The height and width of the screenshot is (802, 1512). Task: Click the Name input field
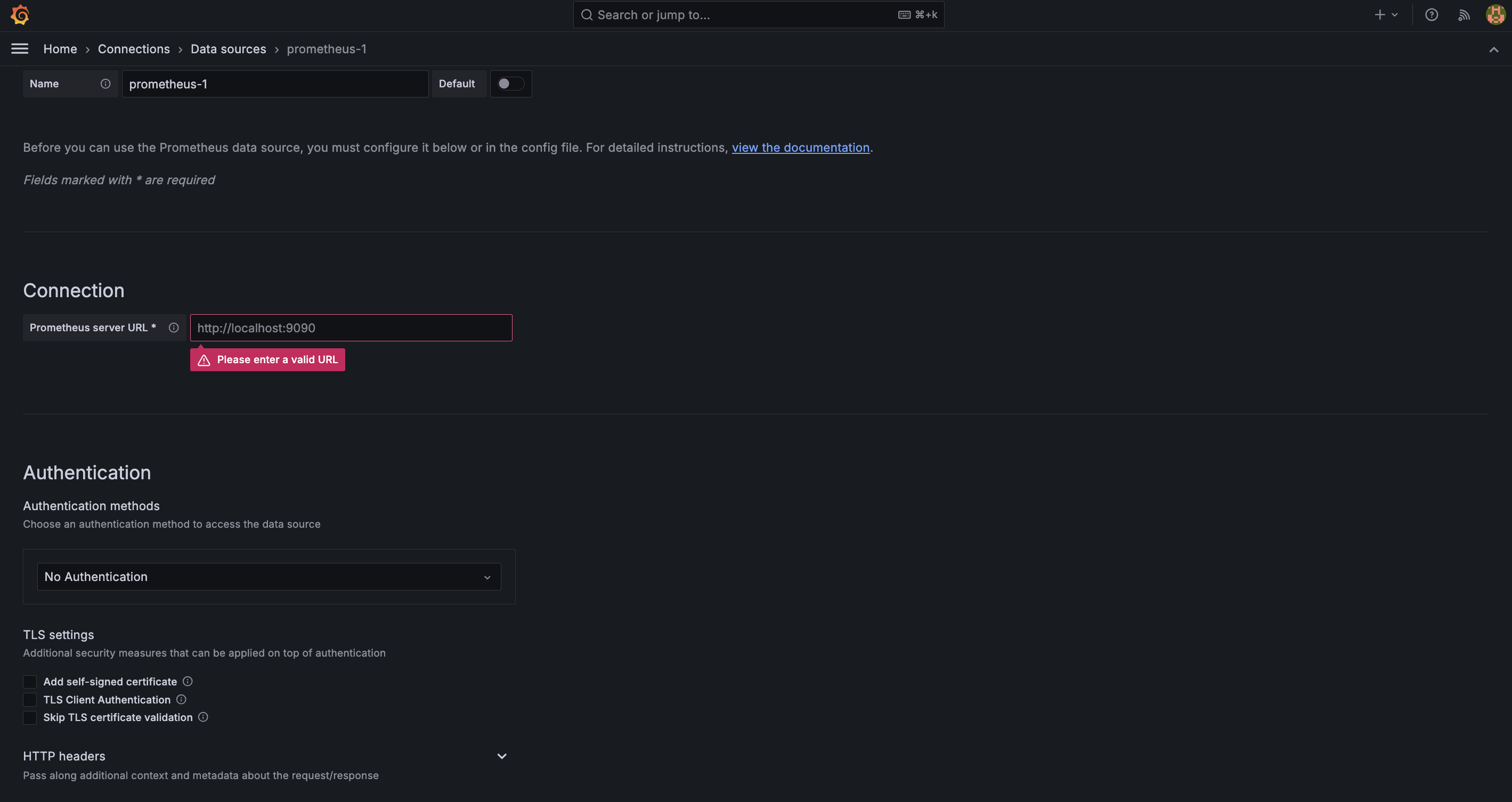click(275, 84)
